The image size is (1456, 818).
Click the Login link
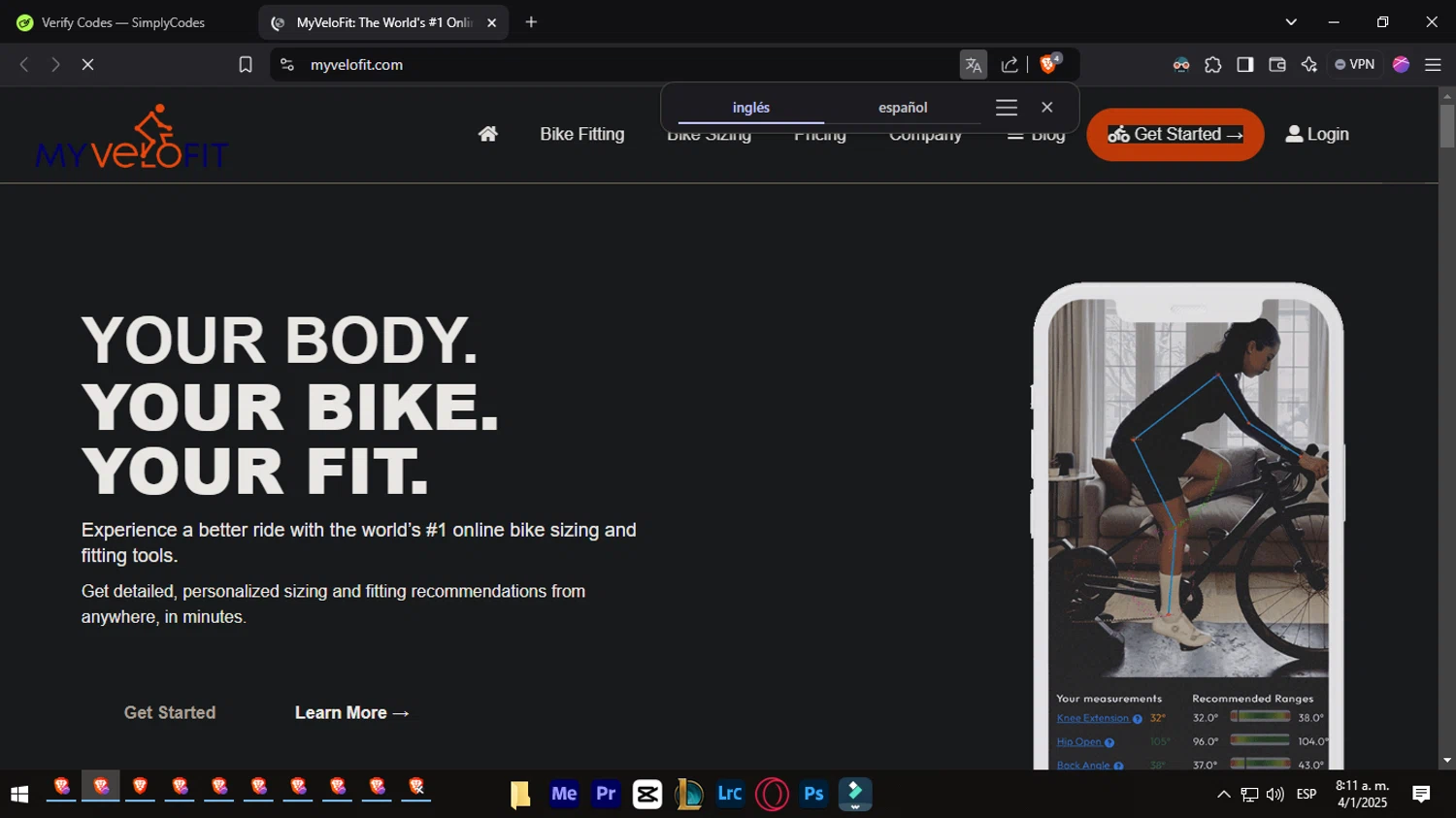click(x=1317, y=134)
